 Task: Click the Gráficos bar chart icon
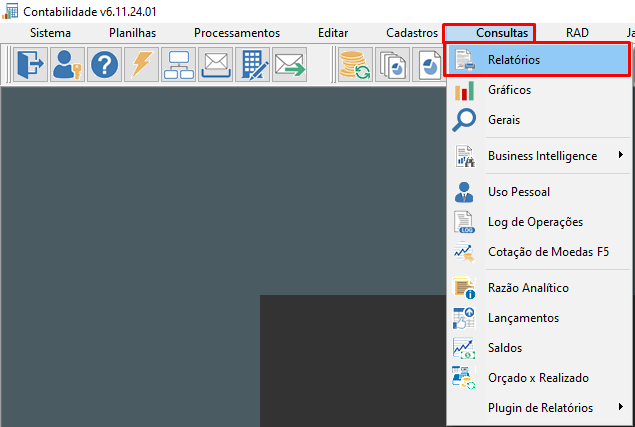click(x=465, y=90)
